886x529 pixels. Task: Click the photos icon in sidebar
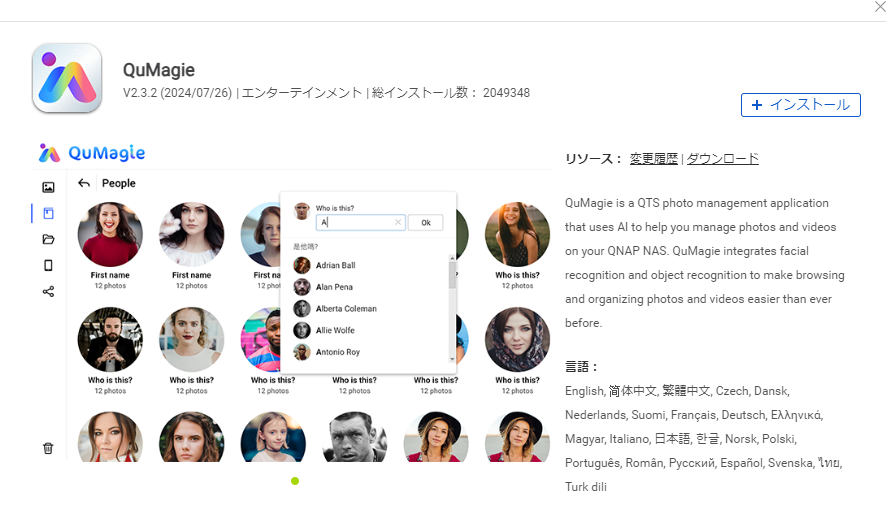(49, 187)
